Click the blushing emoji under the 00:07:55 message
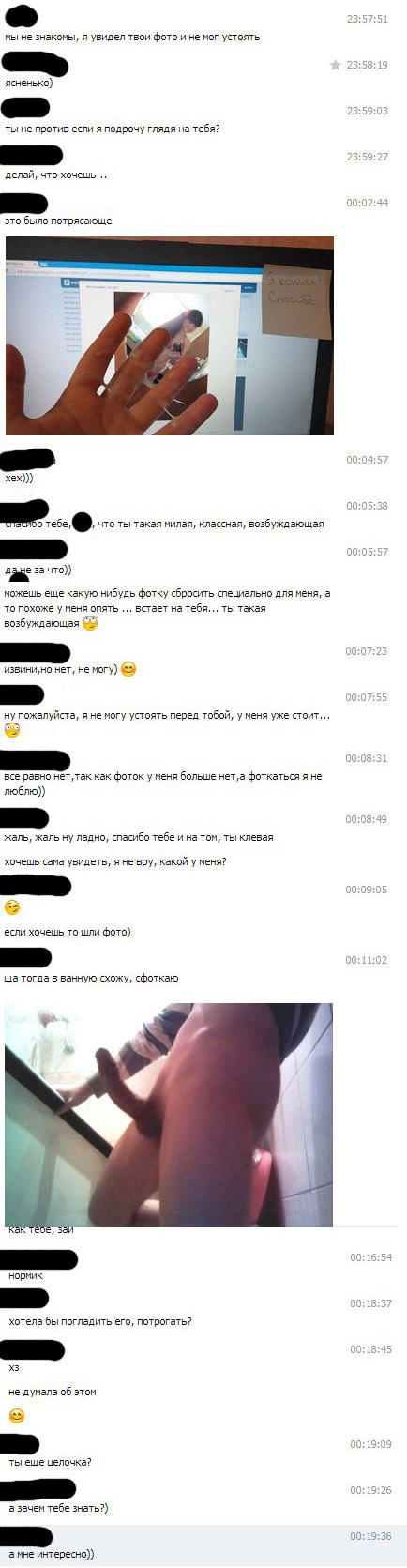407x1568 pixels. [x=12, y=730]
